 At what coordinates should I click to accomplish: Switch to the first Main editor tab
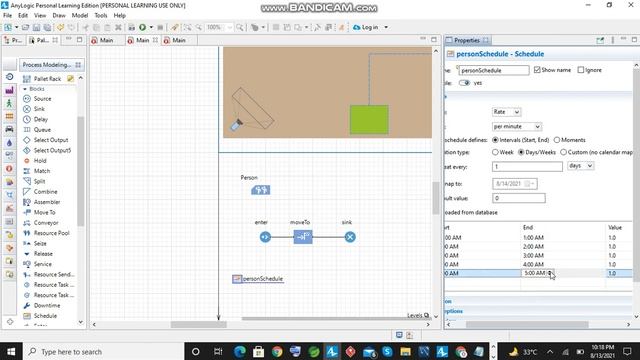107,40
